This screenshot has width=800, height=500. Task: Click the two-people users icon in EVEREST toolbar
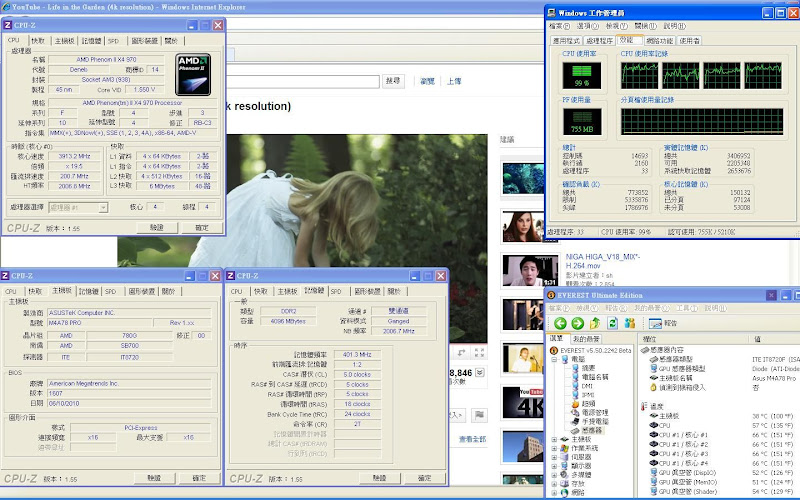click(x=630, y=323)
